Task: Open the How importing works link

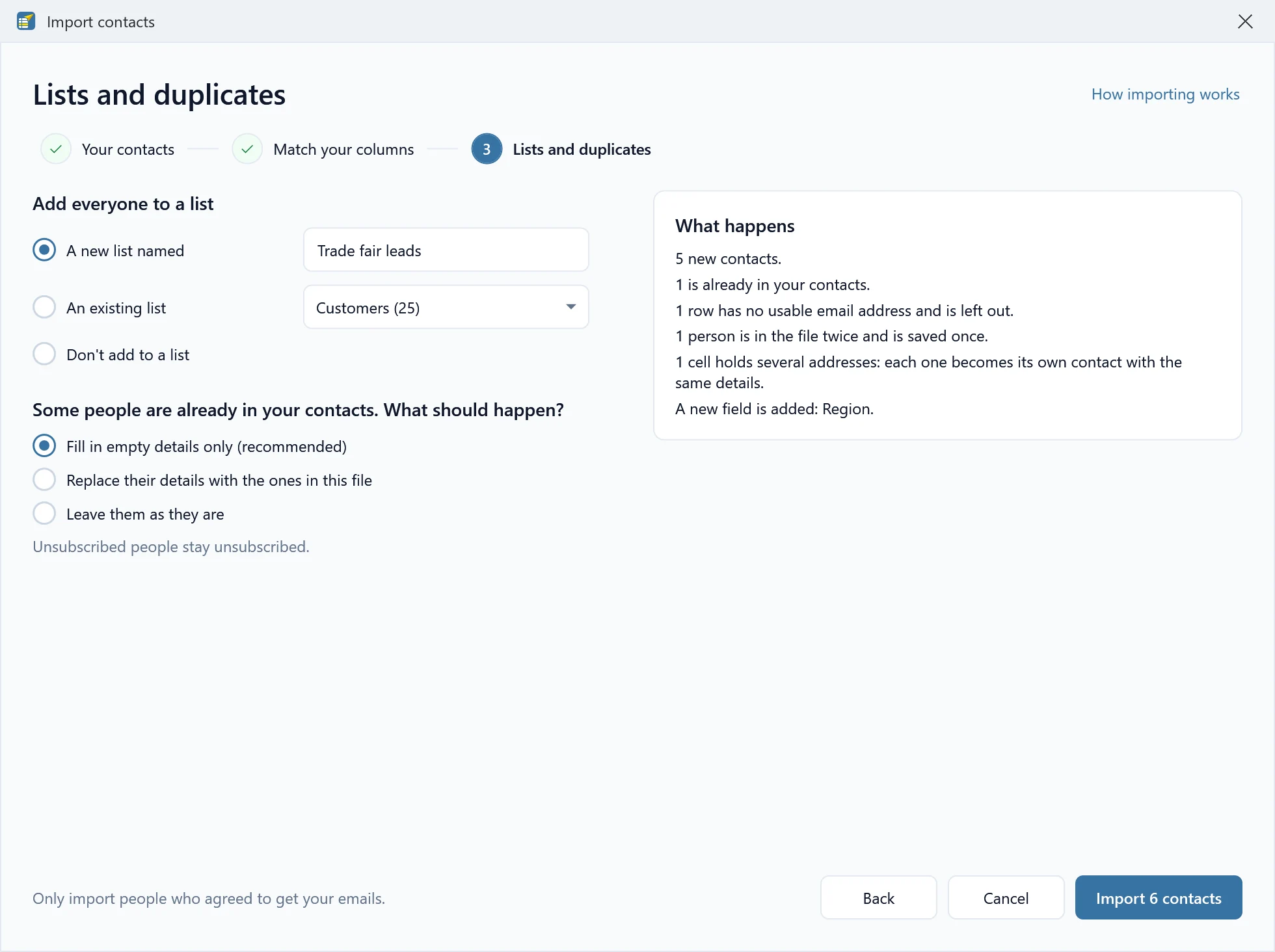Action: [x=1165, y=94]
